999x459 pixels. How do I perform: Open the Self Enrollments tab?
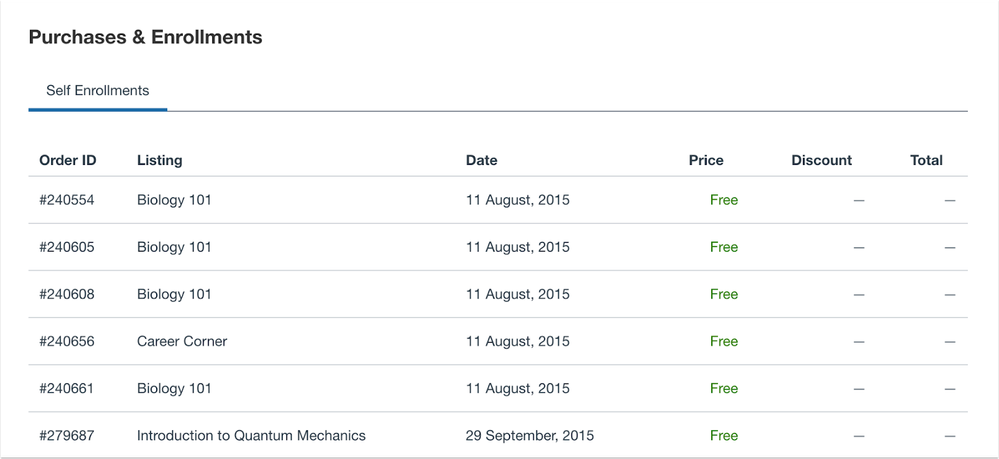click(97, 91)
